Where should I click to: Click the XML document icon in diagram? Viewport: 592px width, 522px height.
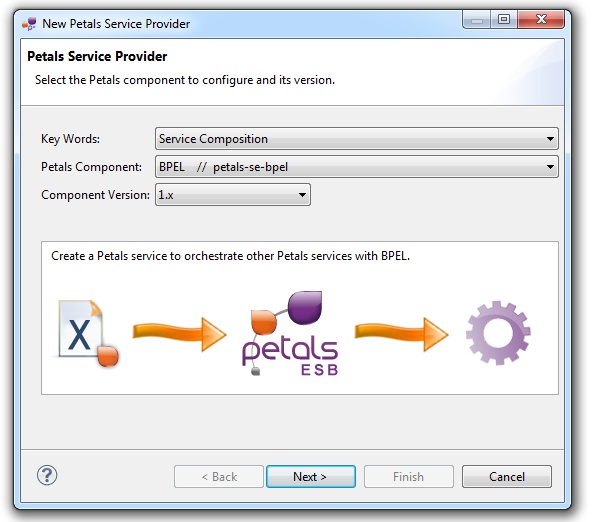click(x=88, y=334)
